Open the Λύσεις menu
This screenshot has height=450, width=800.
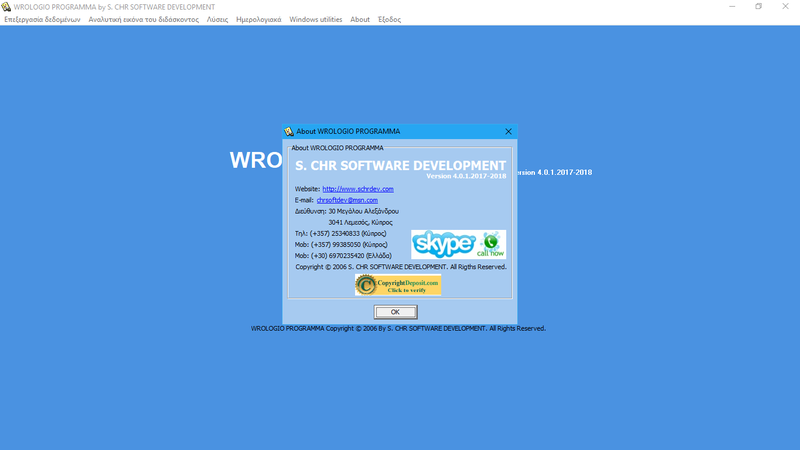[217, 19]
